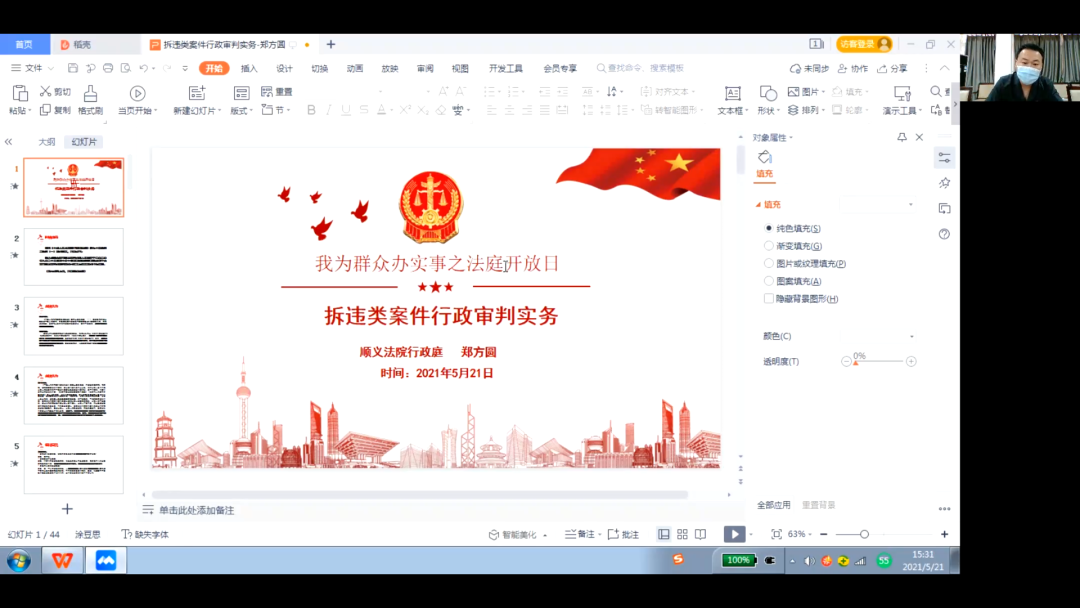Viewport: 1080px width, 608px height.
Task: Click the Comments (批注) button in status bar
Action: (x=623, y=534)
